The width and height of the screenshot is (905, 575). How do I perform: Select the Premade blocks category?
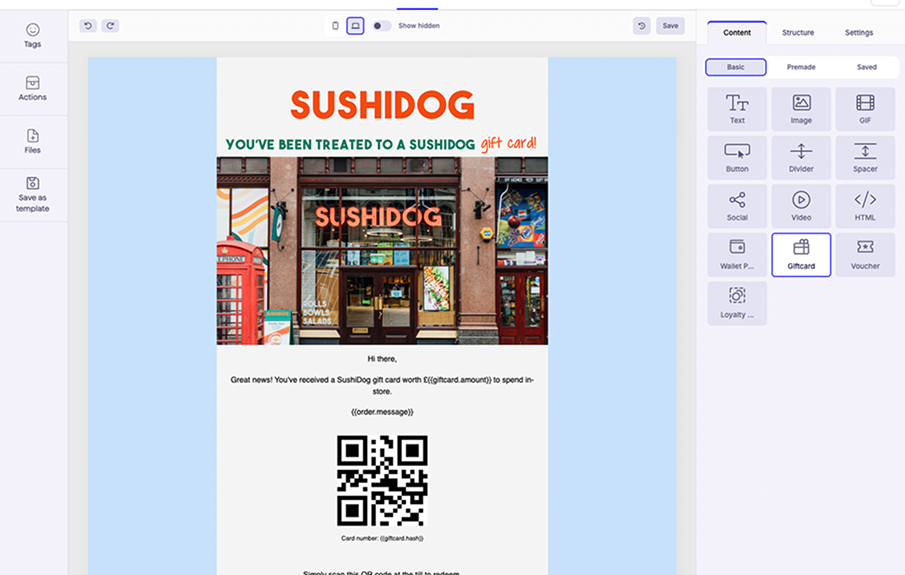(801, 67)
